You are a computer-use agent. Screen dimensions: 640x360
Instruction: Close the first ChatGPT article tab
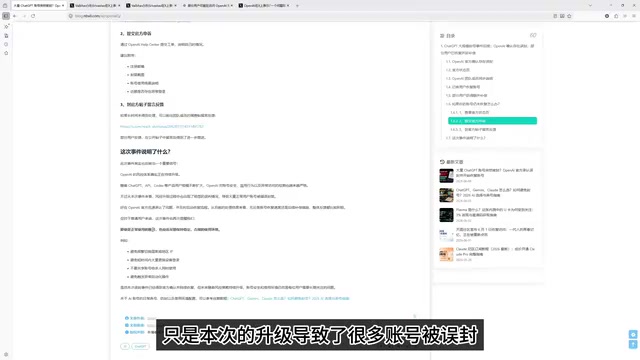tap(63, 6)
